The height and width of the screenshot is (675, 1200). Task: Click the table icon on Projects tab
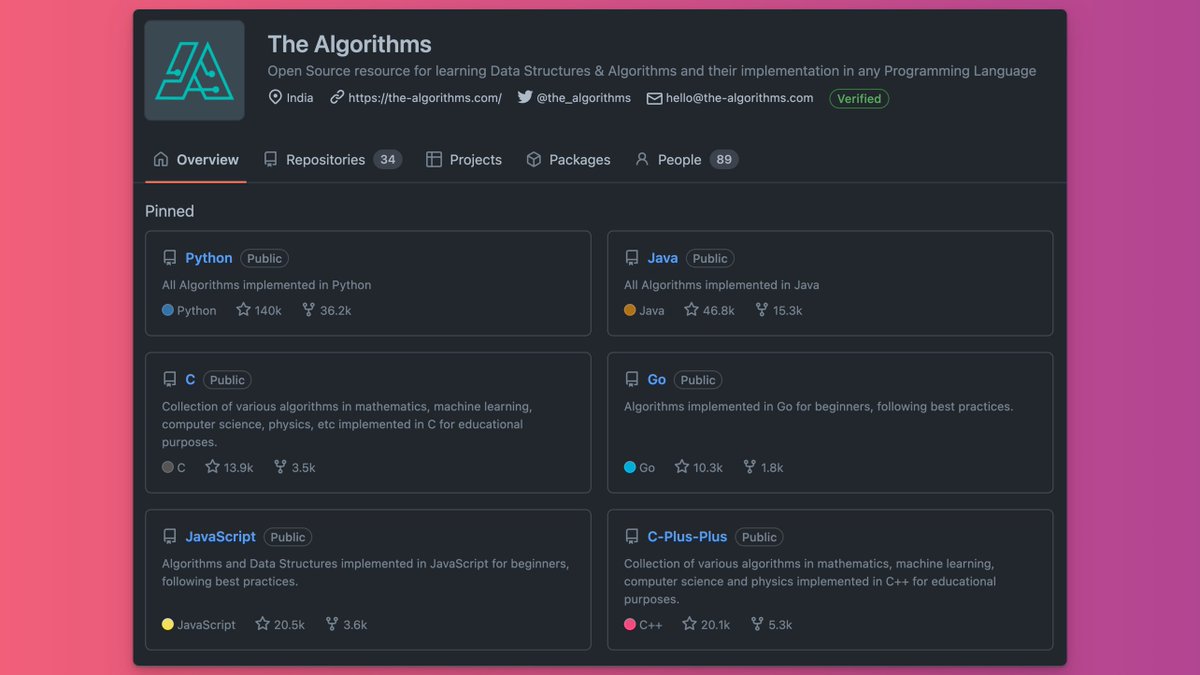(434, 159)
